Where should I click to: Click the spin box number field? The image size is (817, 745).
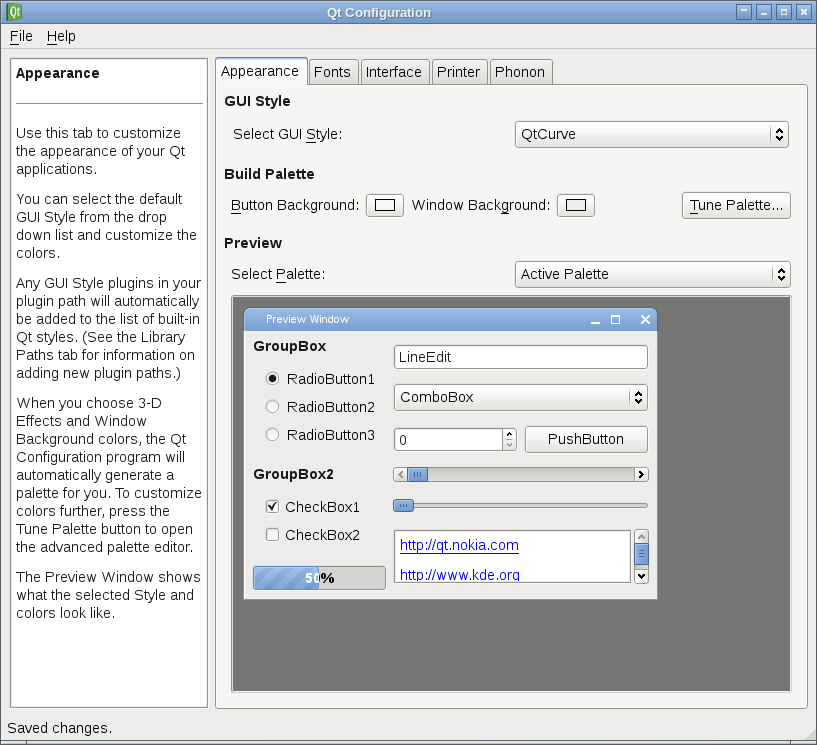449,440
